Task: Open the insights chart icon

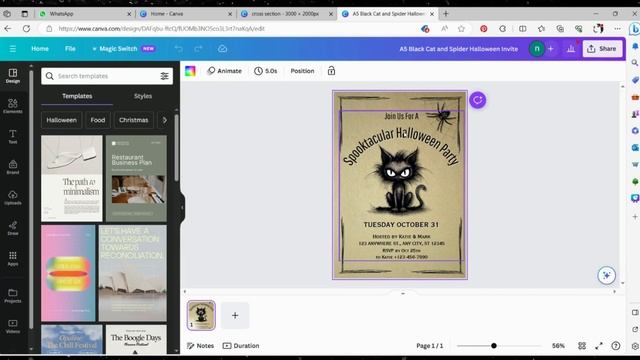Action: pyautogui.click(x=571, y=49)
